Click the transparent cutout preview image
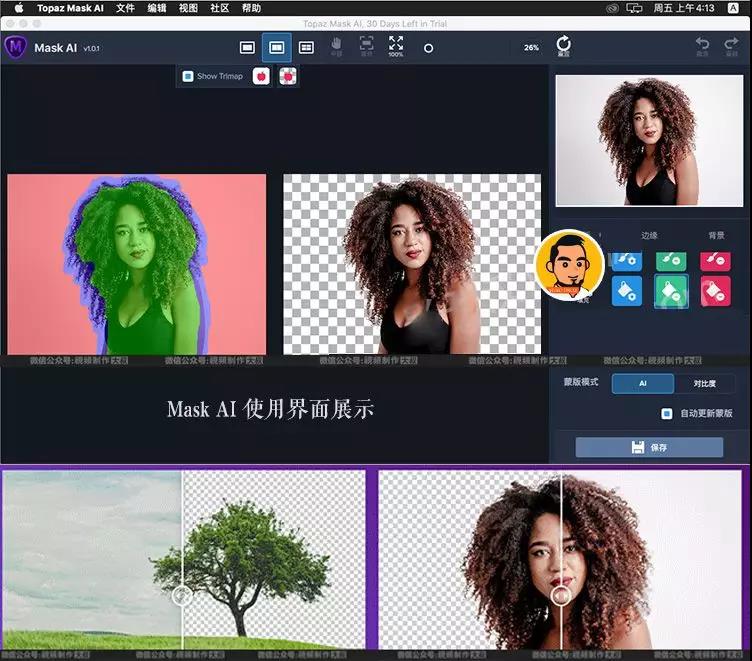Screen dimensions: 752x661 [412, 264]
